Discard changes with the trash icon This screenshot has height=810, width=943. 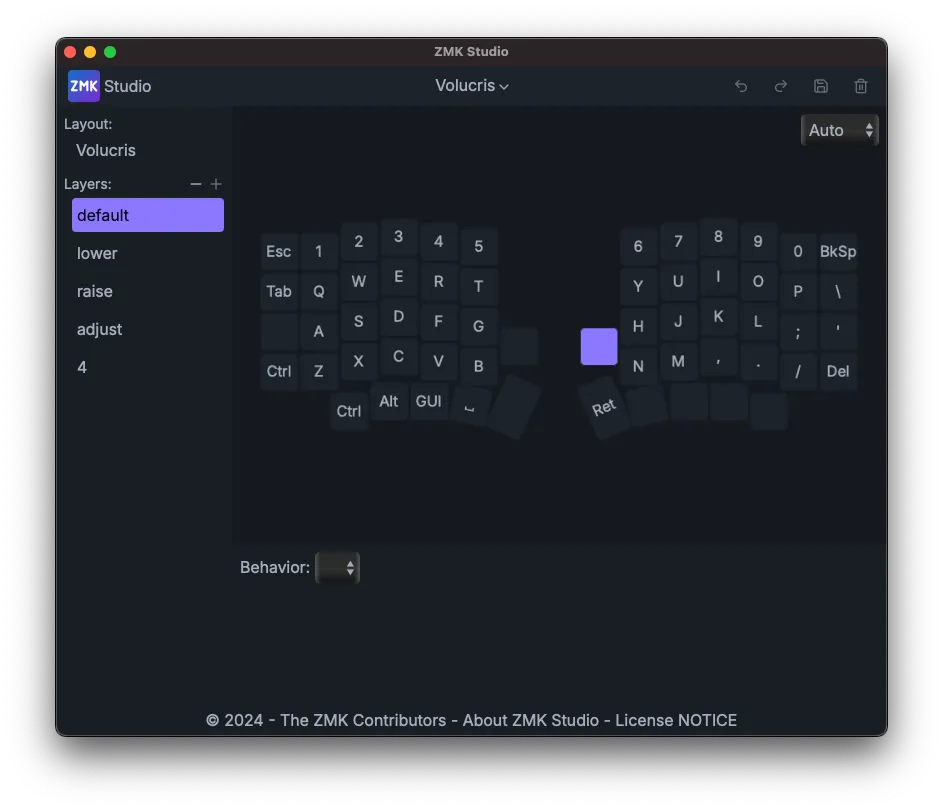pos(861,86)
